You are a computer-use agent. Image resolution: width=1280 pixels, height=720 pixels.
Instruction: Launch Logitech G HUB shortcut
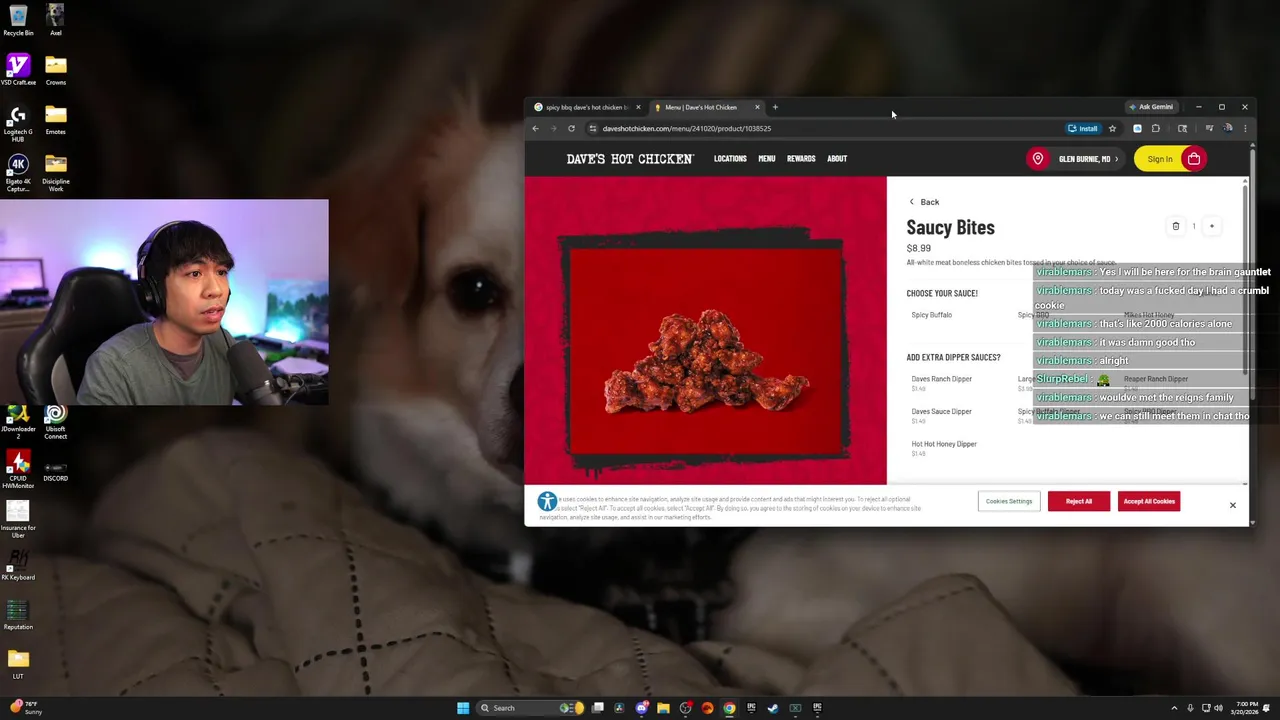click(x=18, y=122)
